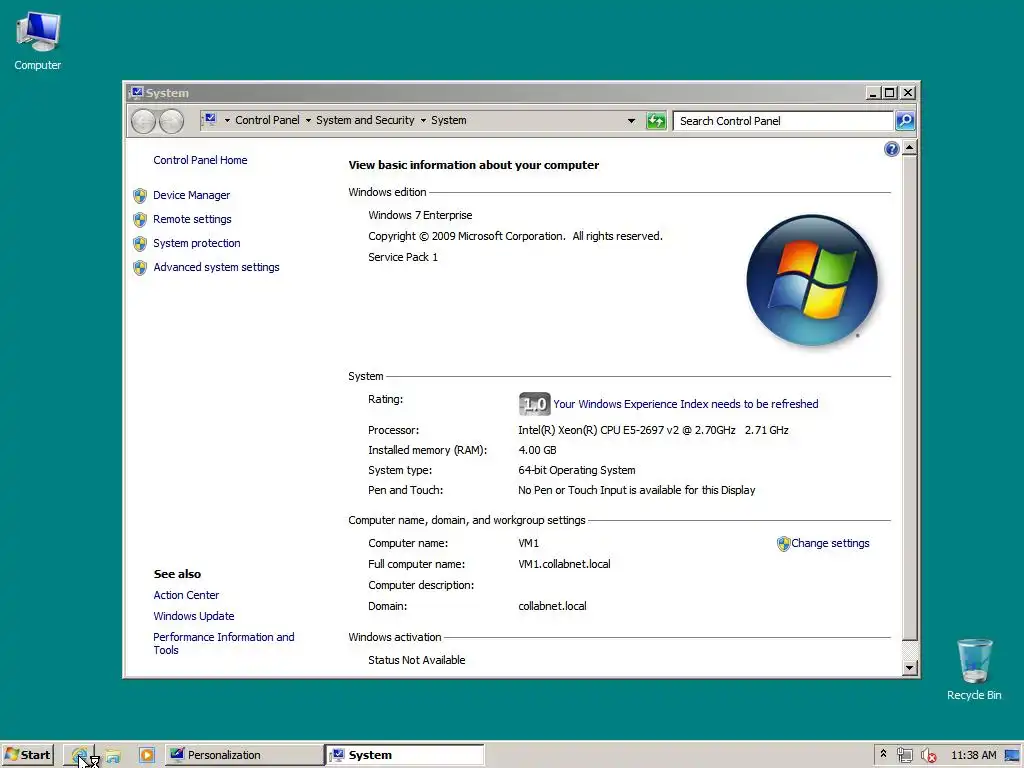Screen dimensions: 1024x768
Task: Expand dropdown arrow before Control Panel breadcrumb
Action: (x=227, y=120)
